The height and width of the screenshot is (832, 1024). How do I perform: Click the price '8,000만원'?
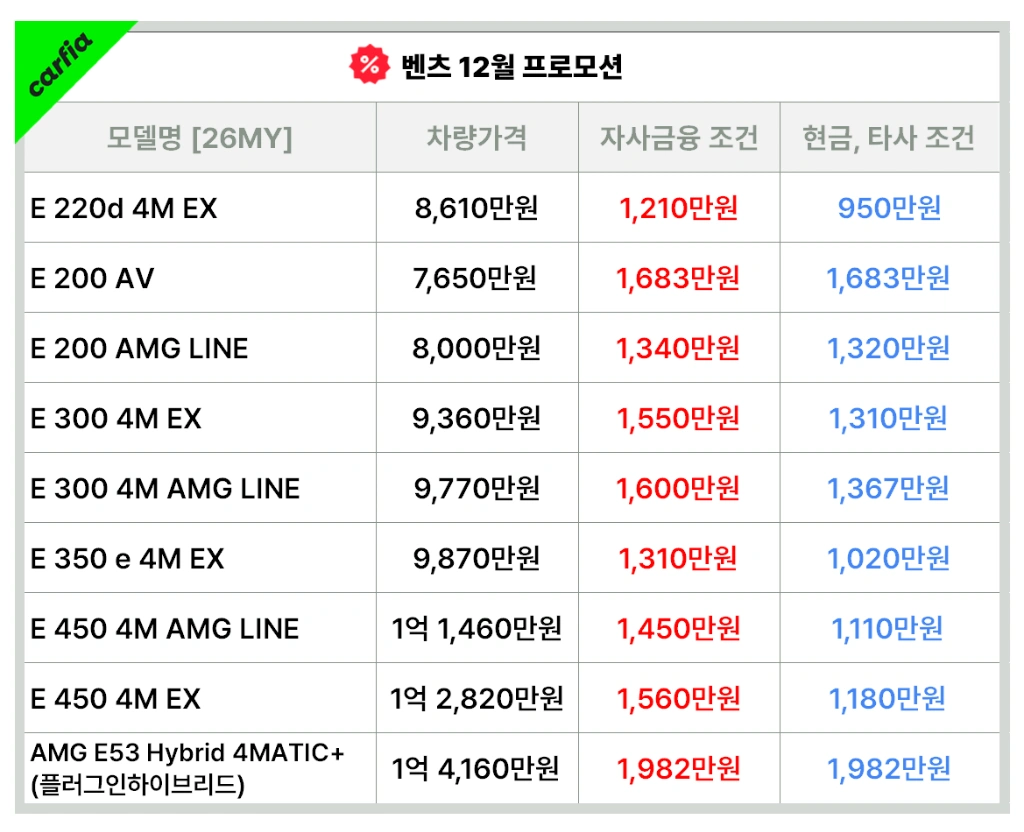(477, 348)
